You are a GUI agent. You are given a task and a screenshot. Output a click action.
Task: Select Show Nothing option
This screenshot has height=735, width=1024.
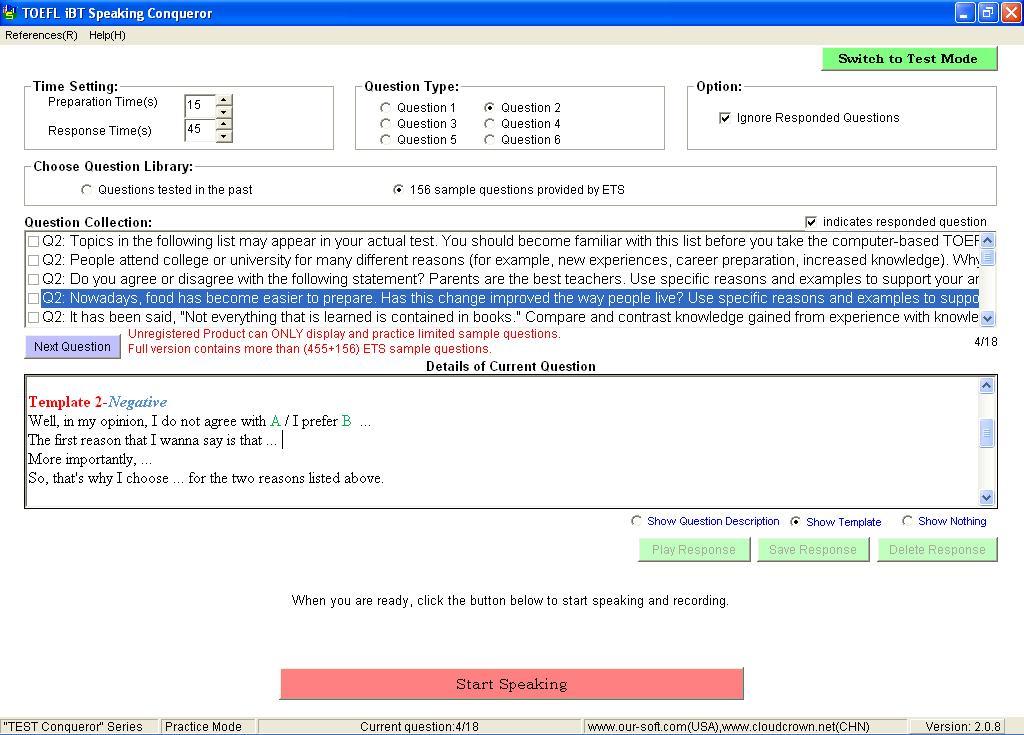pyautogui.click(x=907, y=521)
